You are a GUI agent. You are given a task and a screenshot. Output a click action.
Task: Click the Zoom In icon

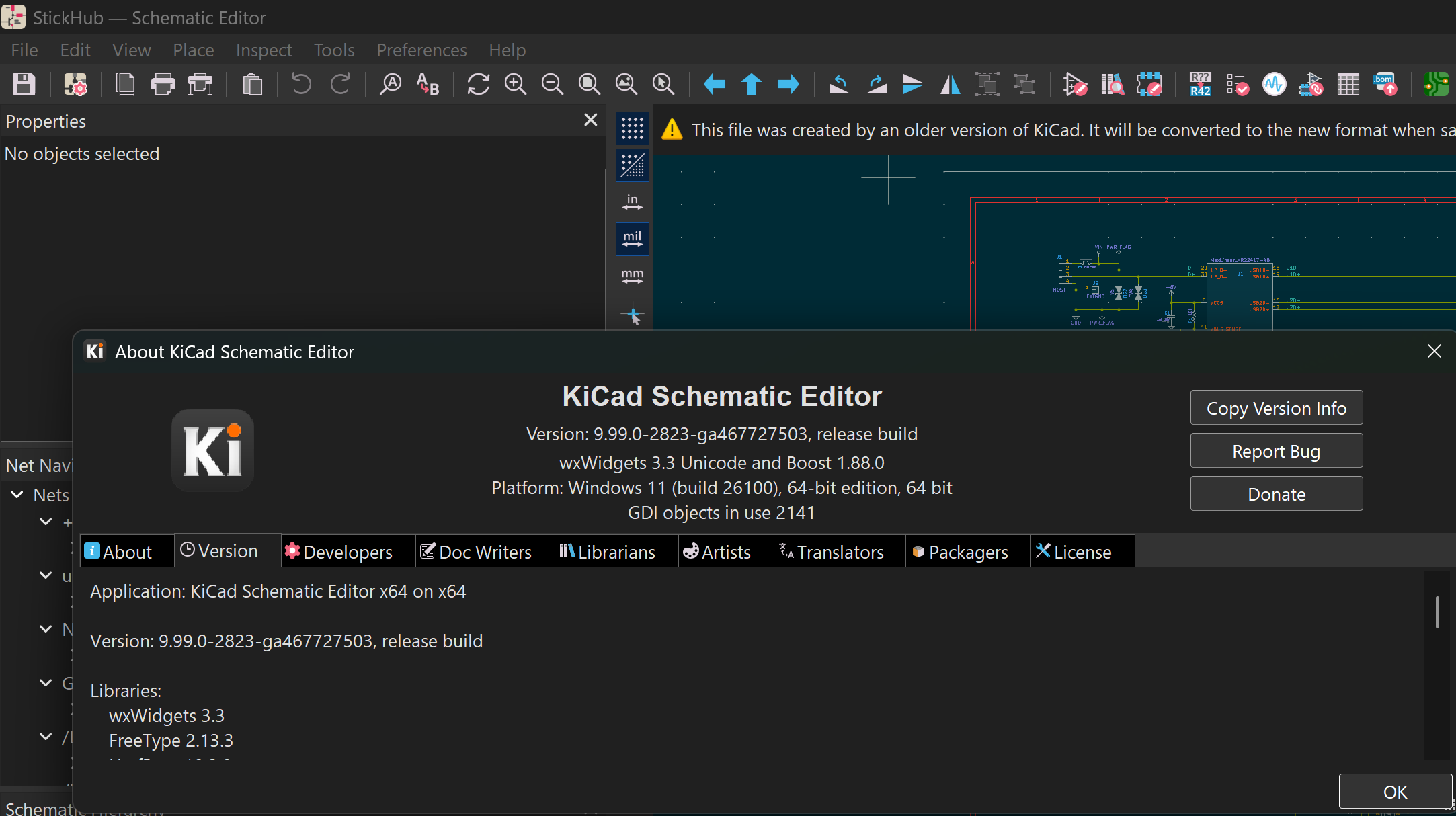click(x=516, y=85)
